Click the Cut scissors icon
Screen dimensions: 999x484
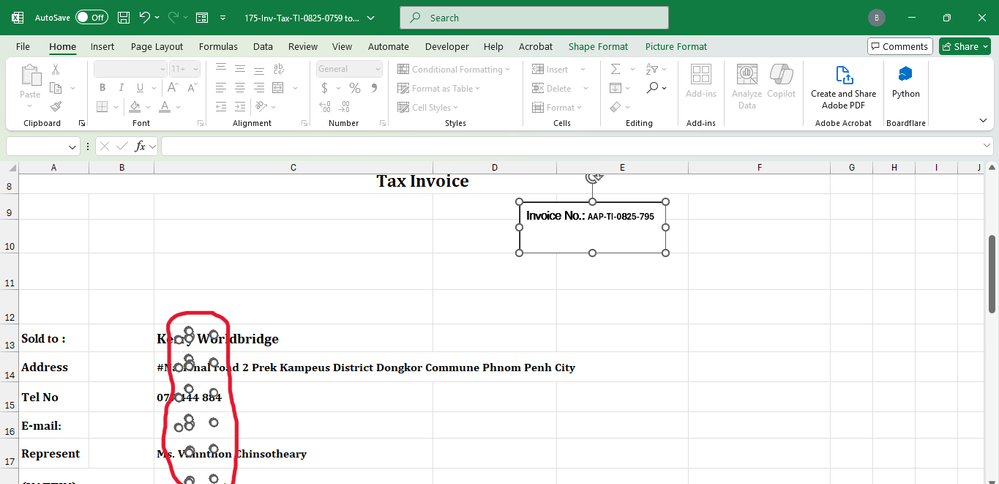(x=56, y=69)
